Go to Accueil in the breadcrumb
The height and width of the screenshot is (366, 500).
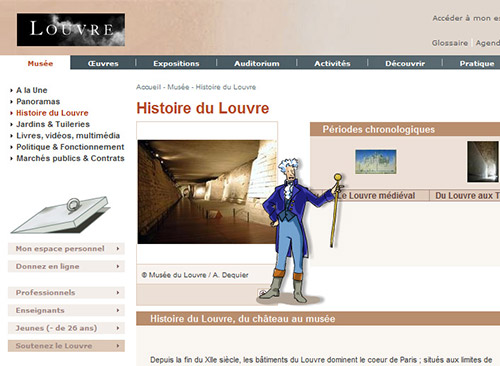(148, 87)
